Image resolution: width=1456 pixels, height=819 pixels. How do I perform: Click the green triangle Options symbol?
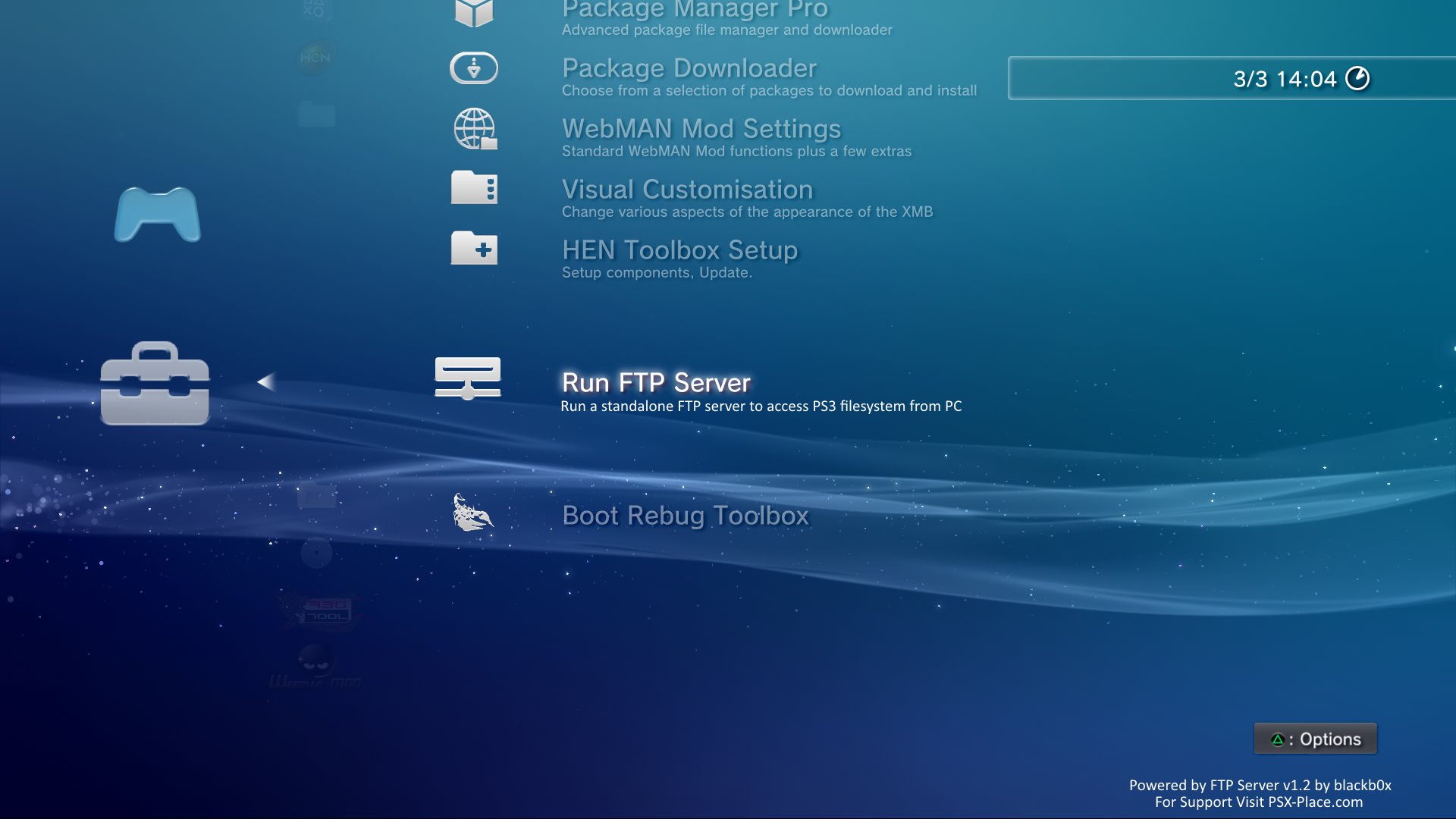click(x=1277, y=739)
